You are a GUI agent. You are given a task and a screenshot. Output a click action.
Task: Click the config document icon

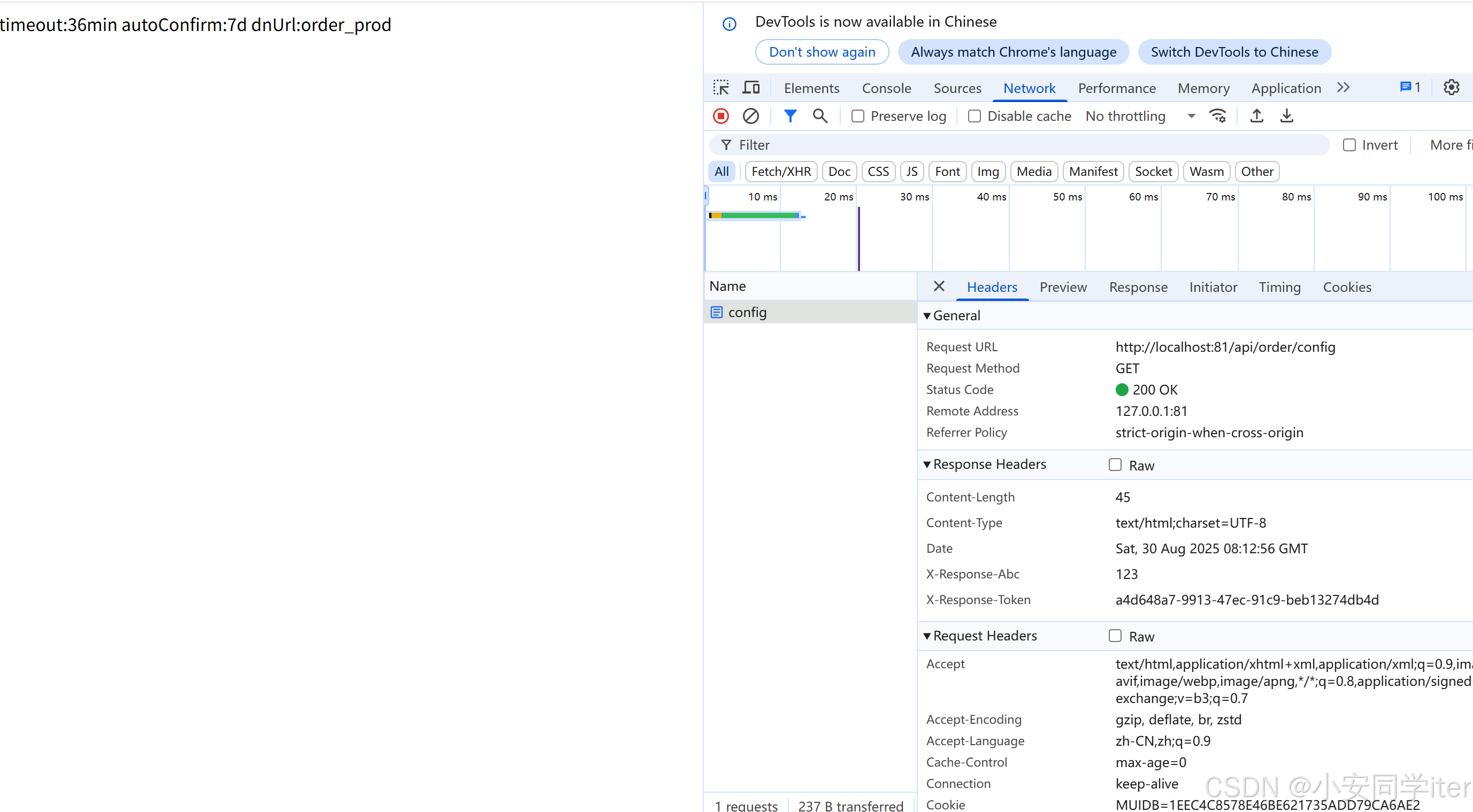717,312
